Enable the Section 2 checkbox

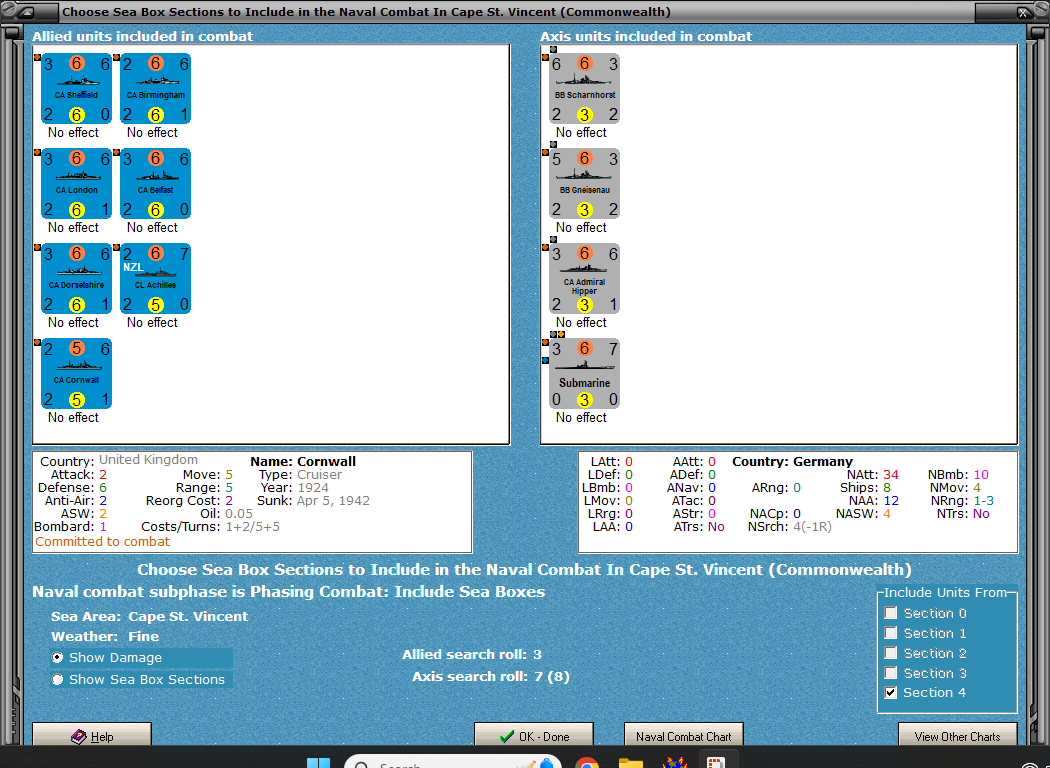point(891,653)
